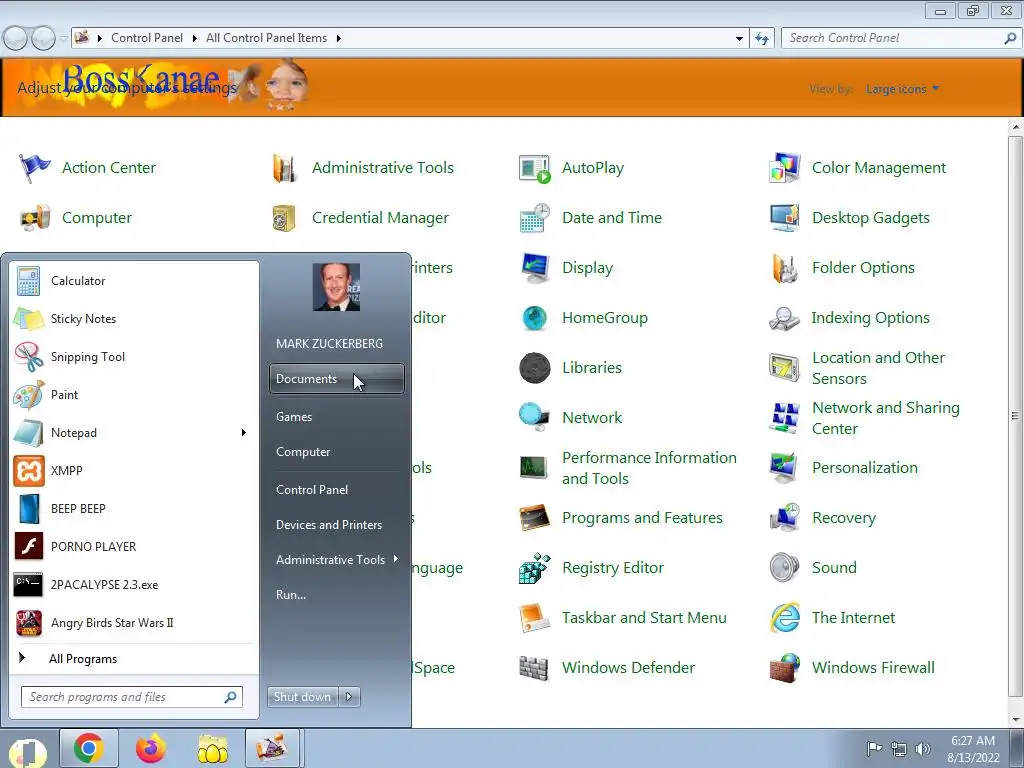
Task: Click the Desktop Gadgets icon
Action: coord(784,218)
